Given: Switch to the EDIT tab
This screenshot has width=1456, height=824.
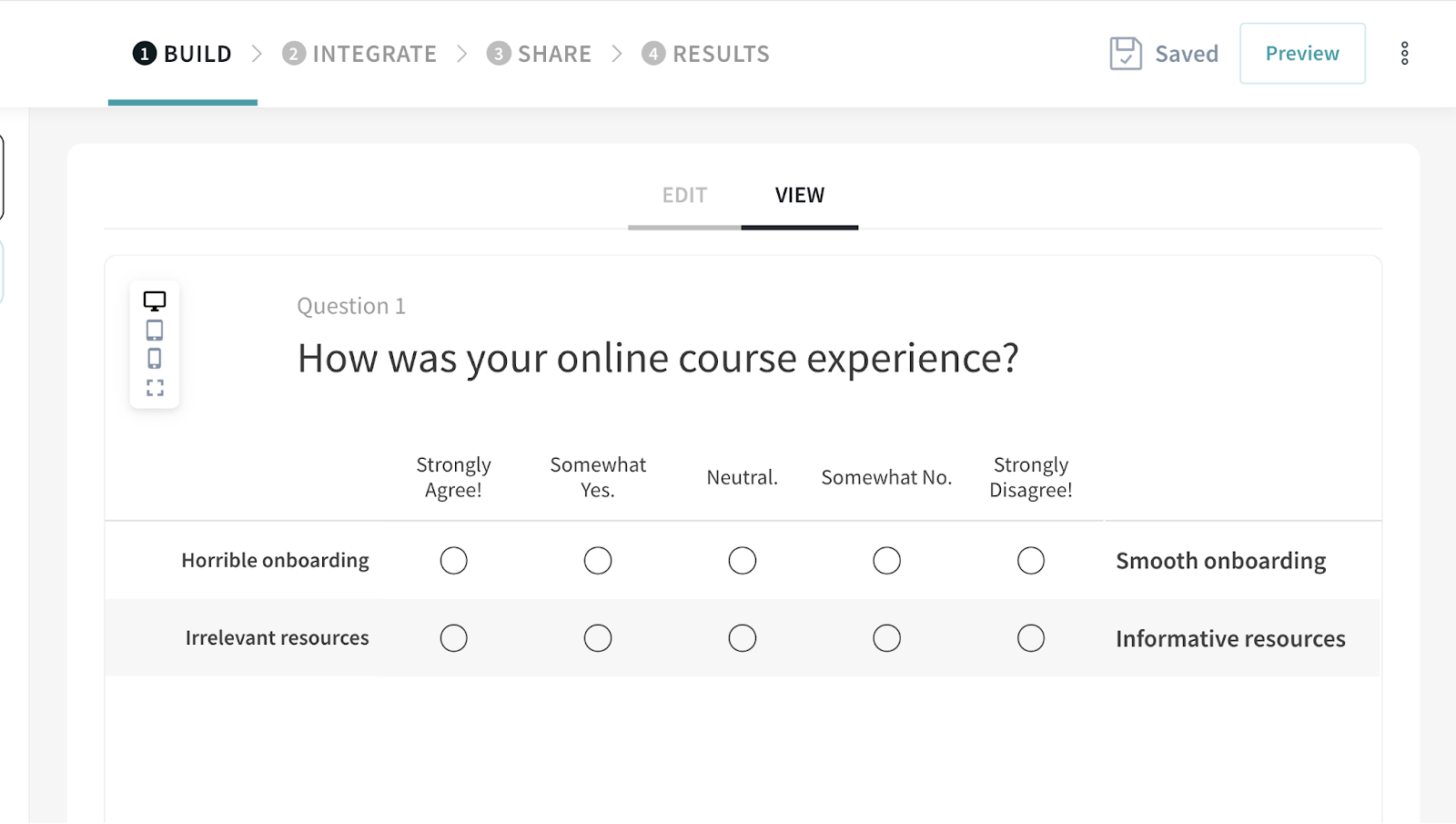Looking at the screenshot, I should pos(684,196).
